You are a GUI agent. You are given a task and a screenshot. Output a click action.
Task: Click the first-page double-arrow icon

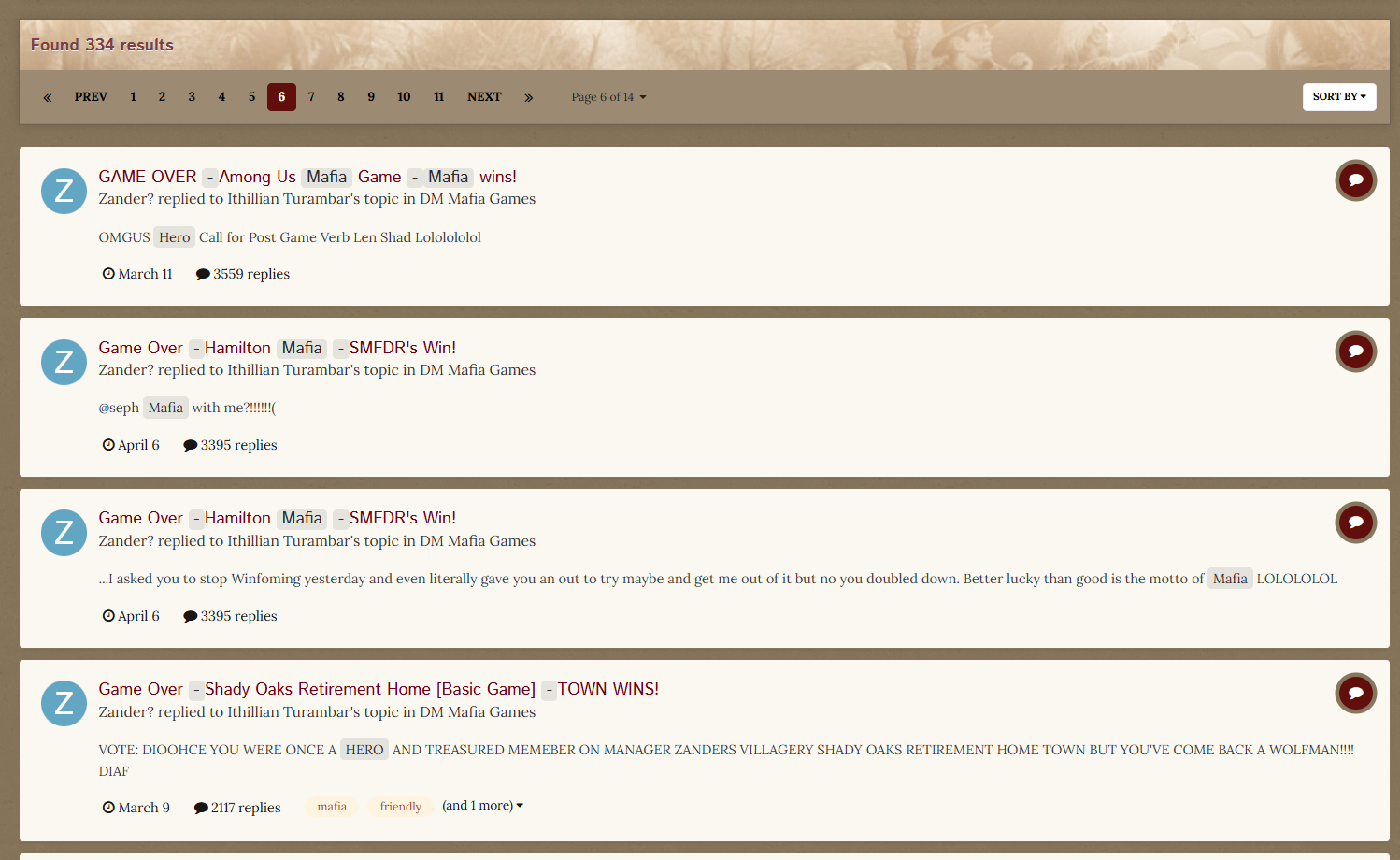pyautogui.click(x=48, y=97)
